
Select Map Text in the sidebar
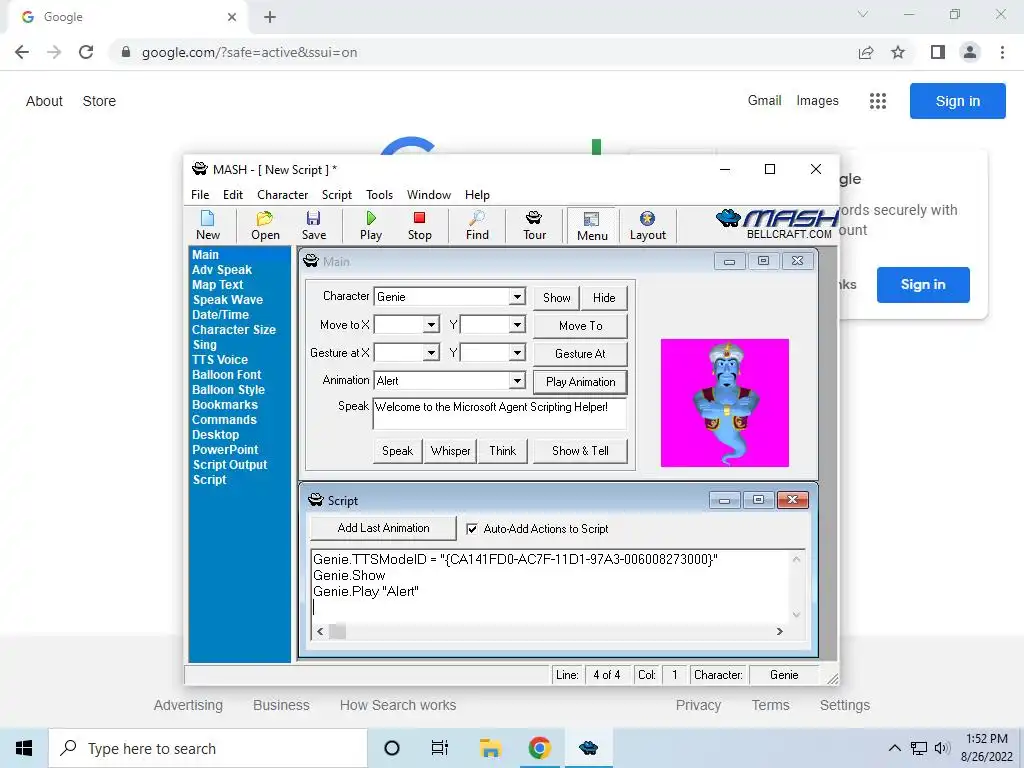pyautogui.click(x=217, y=285)
